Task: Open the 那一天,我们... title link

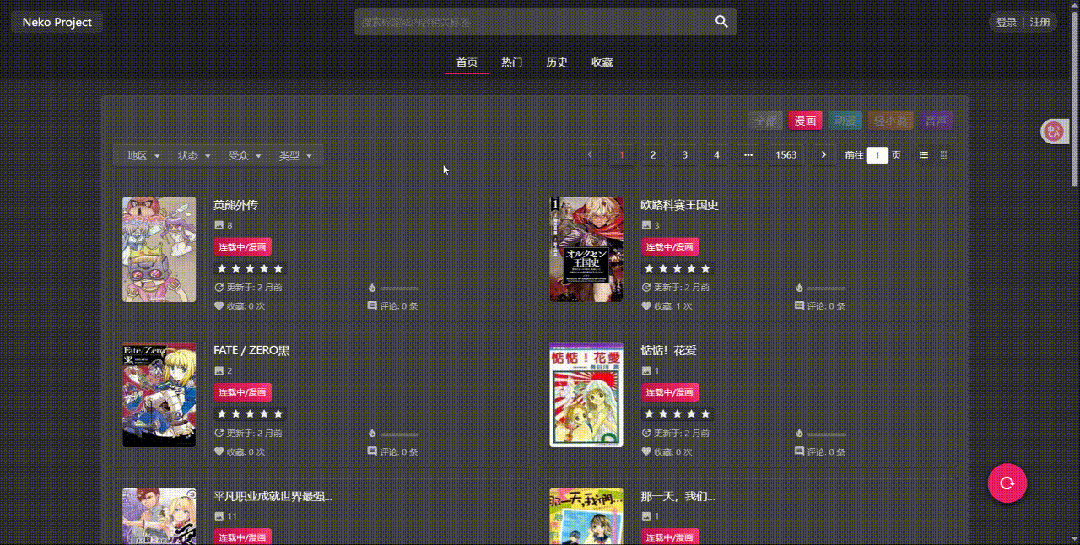Action: pos(678,496)
